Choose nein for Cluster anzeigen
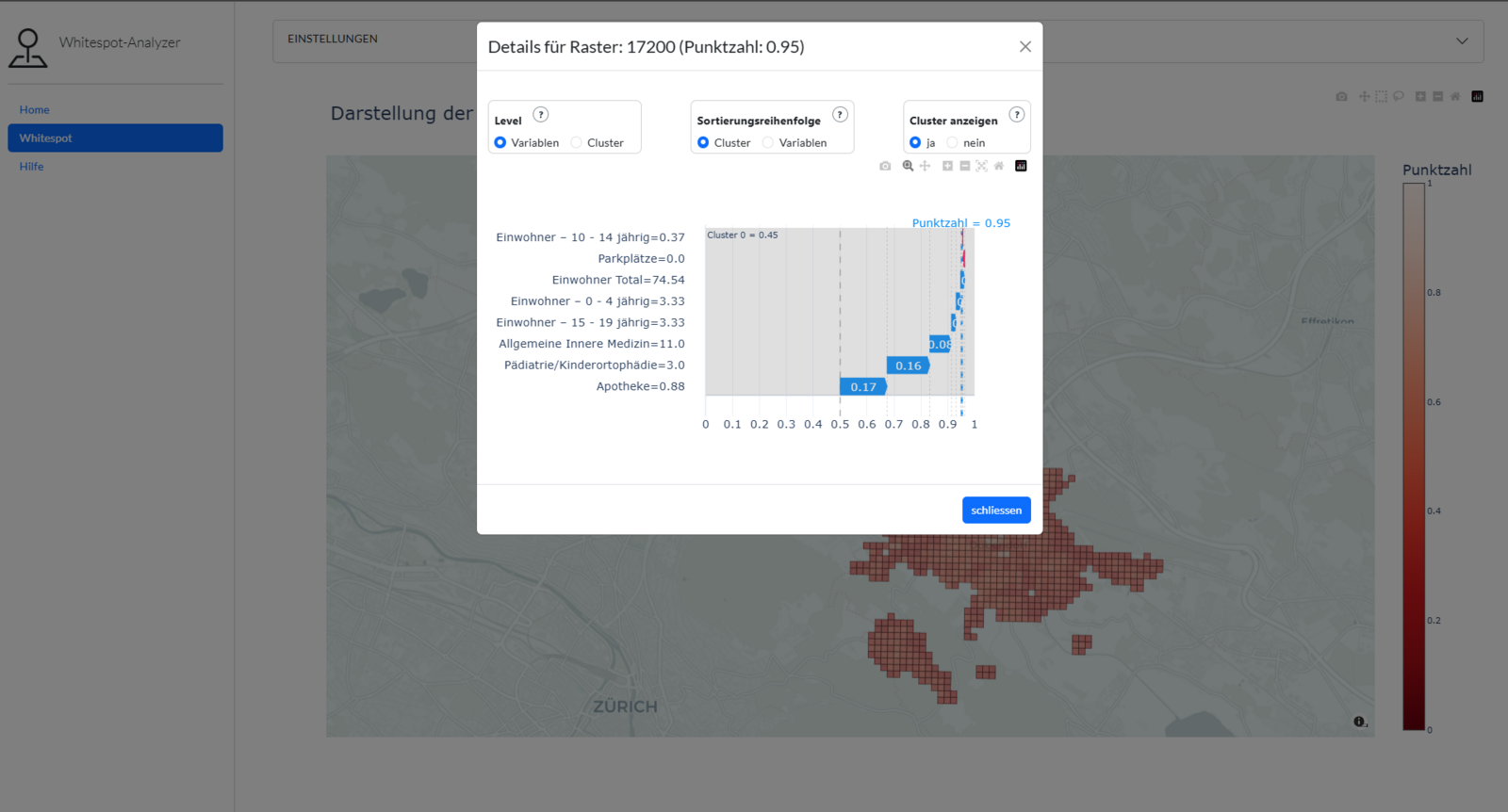Screen dimensions: 1508x812 [x=952, y=143]
